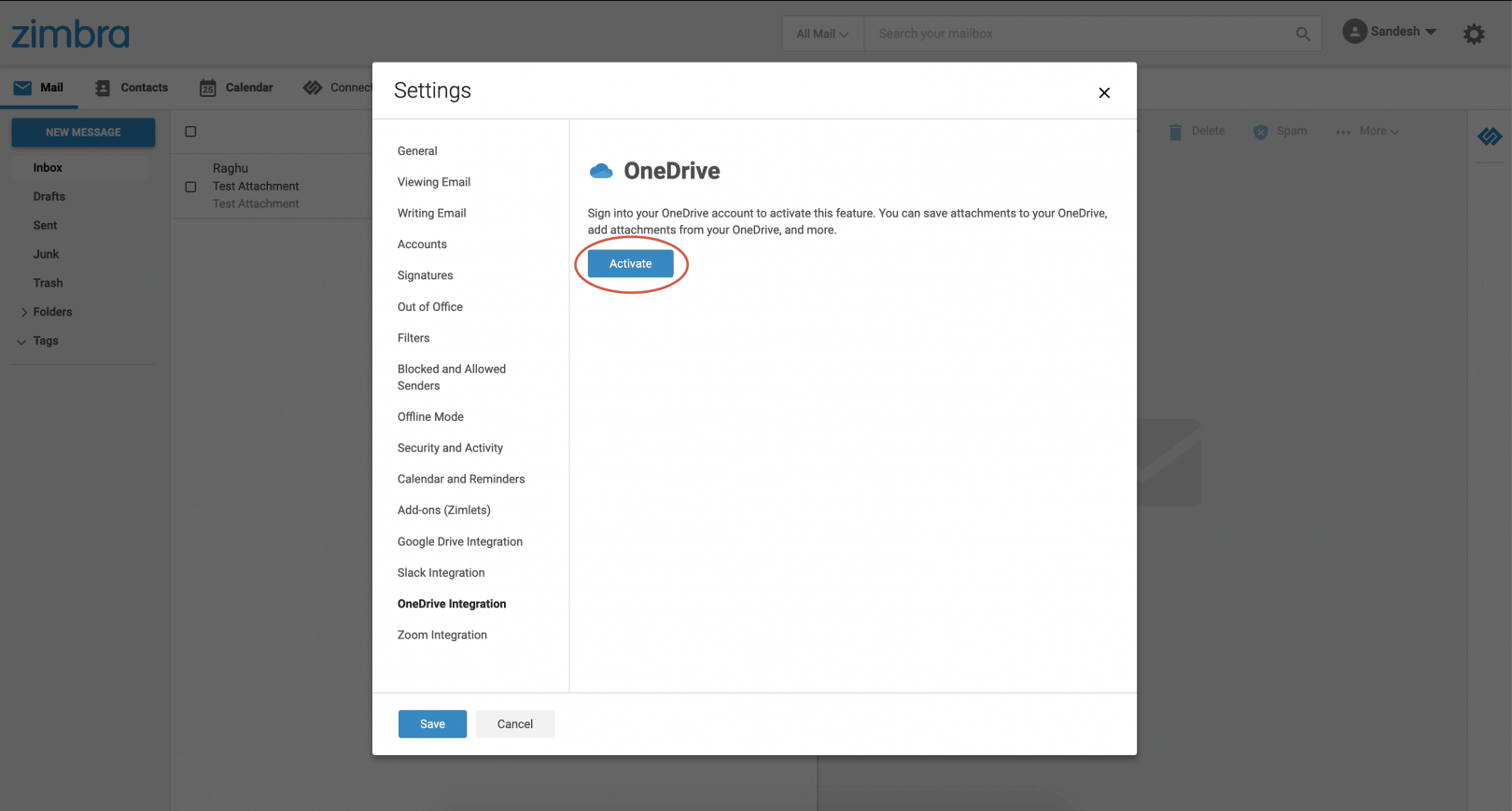The width and height of the screenshot is (1512, 811).
Task: Click the Zimbra Connect sidebar icon
Action: click(1490, 137)
